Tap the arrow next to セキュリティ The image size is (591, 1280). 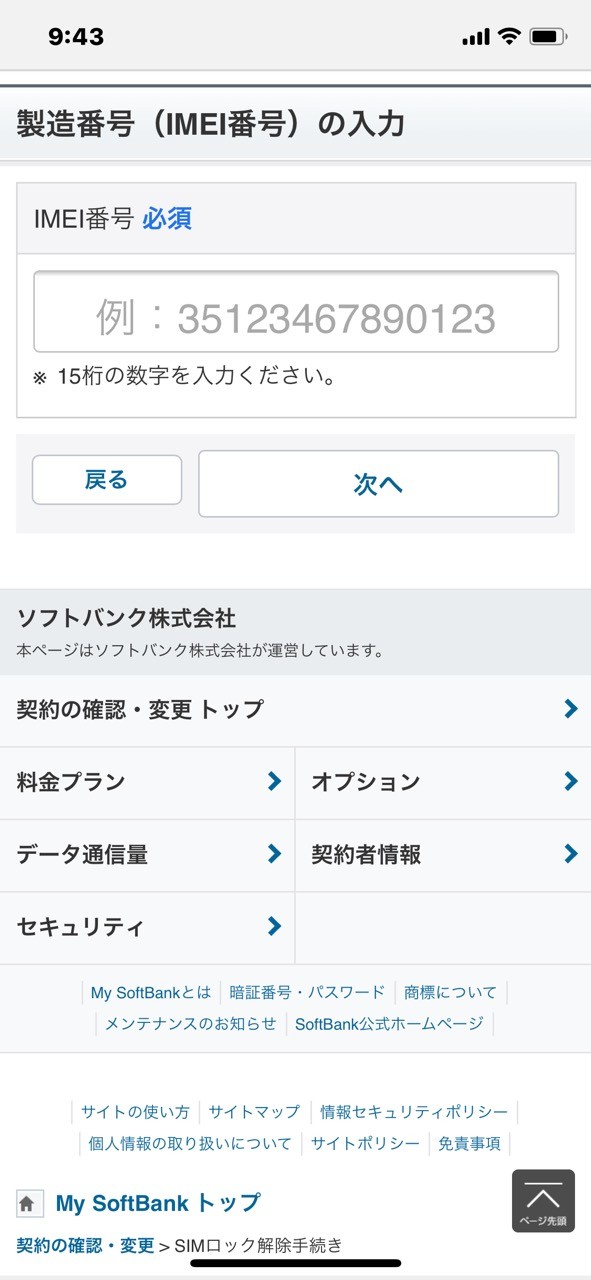pos(275,927)
